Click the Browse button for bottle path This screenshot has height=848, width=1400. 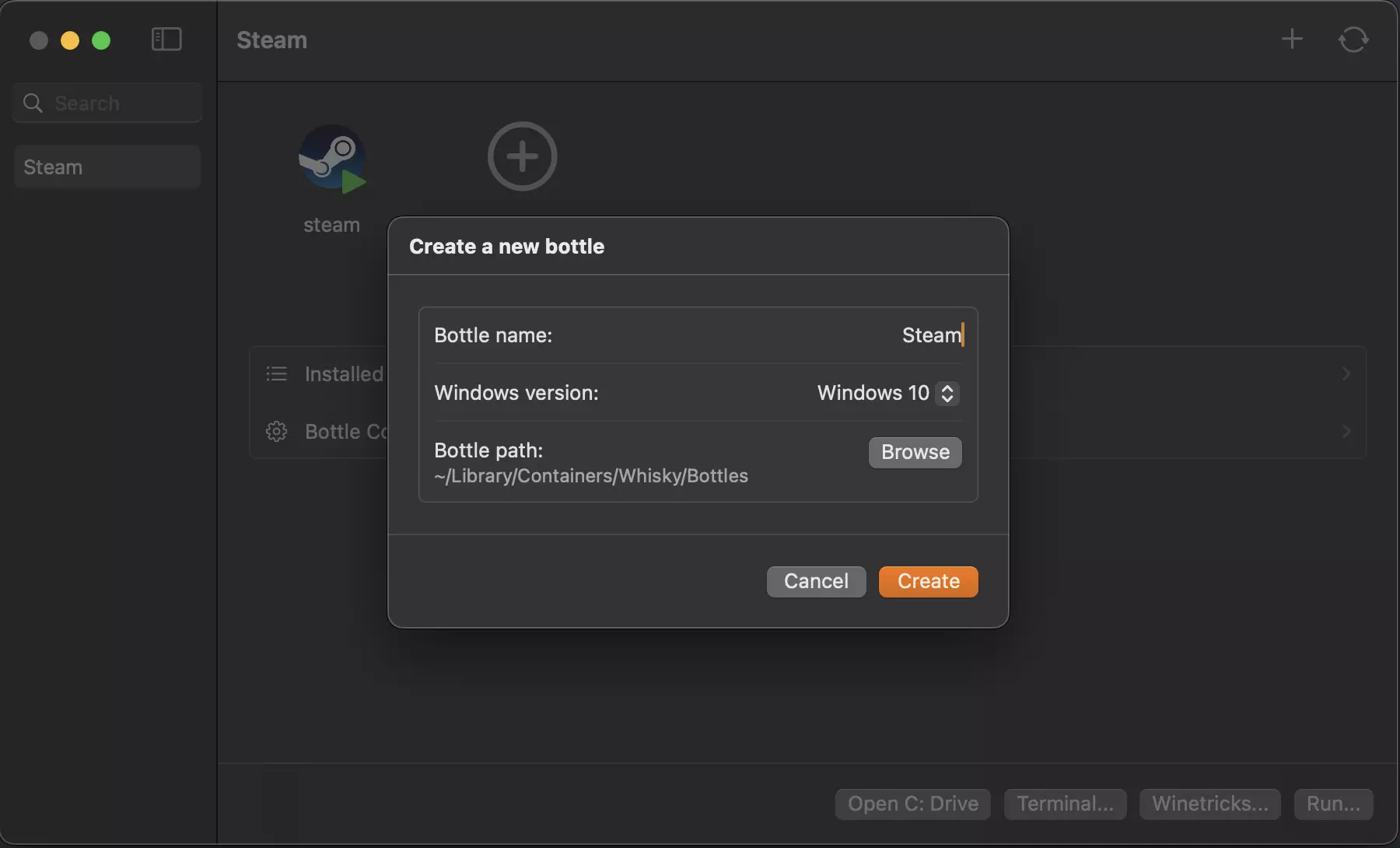915,452
